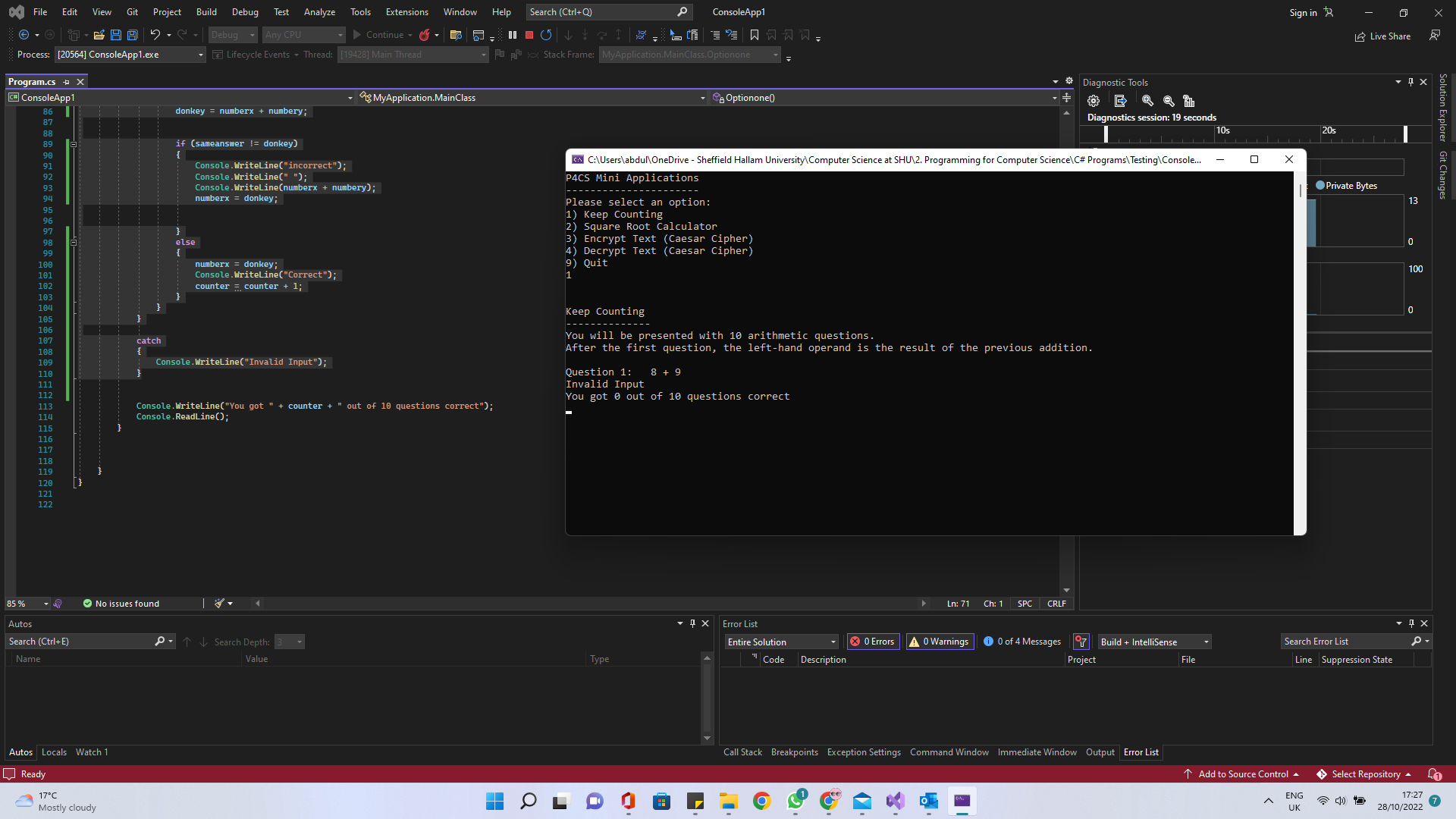Click the Continue button
This screenshot has height=819, width=1456.
pyautogui.click(x=378, y=35)
